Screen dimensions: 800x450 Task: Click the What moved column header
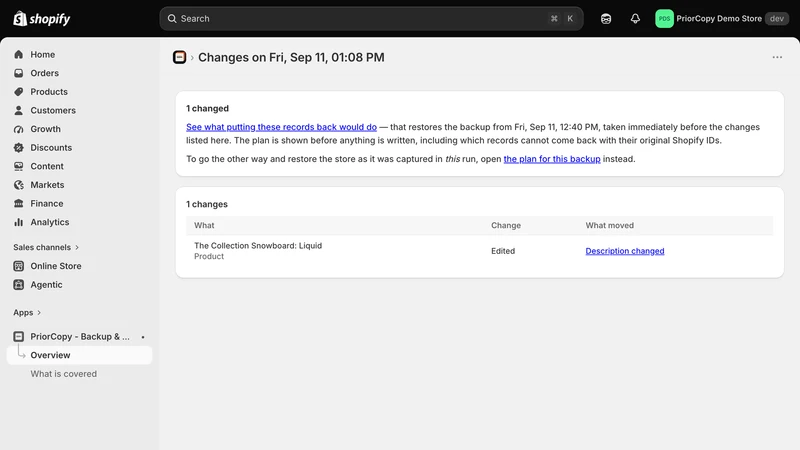click(609, 226)
